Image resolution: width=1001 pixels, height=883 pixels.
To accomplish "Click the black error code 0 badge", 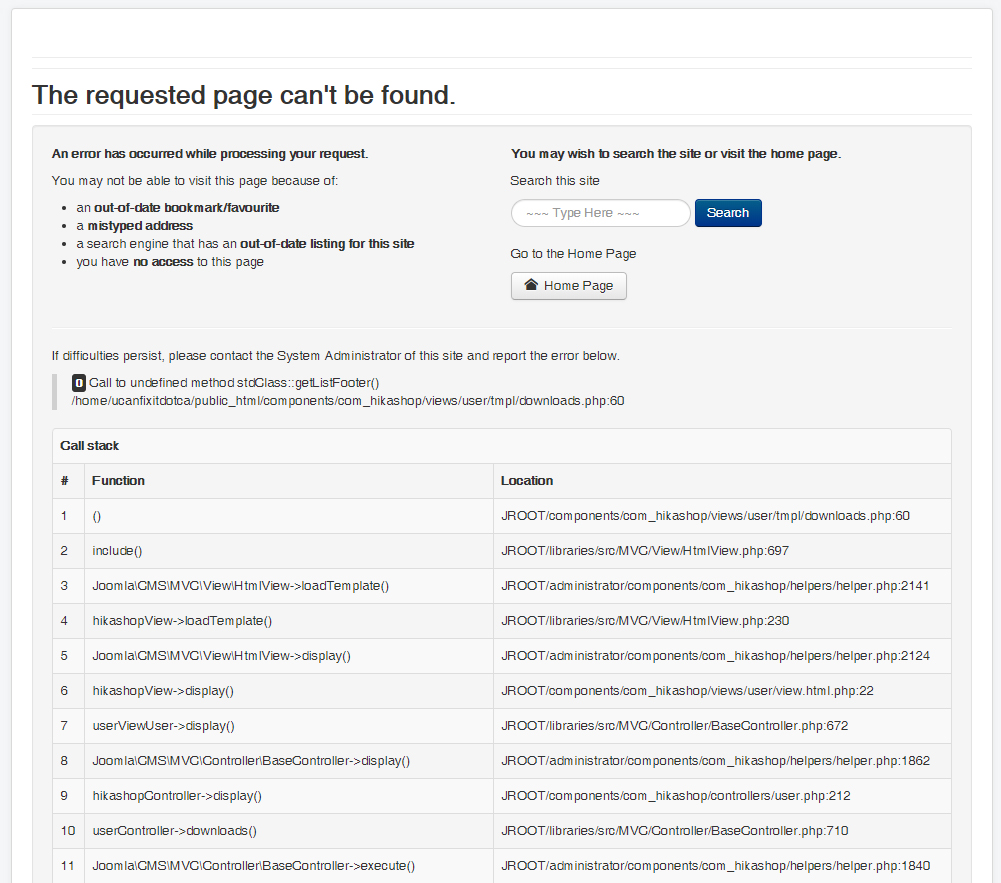I will pos(79,383).
